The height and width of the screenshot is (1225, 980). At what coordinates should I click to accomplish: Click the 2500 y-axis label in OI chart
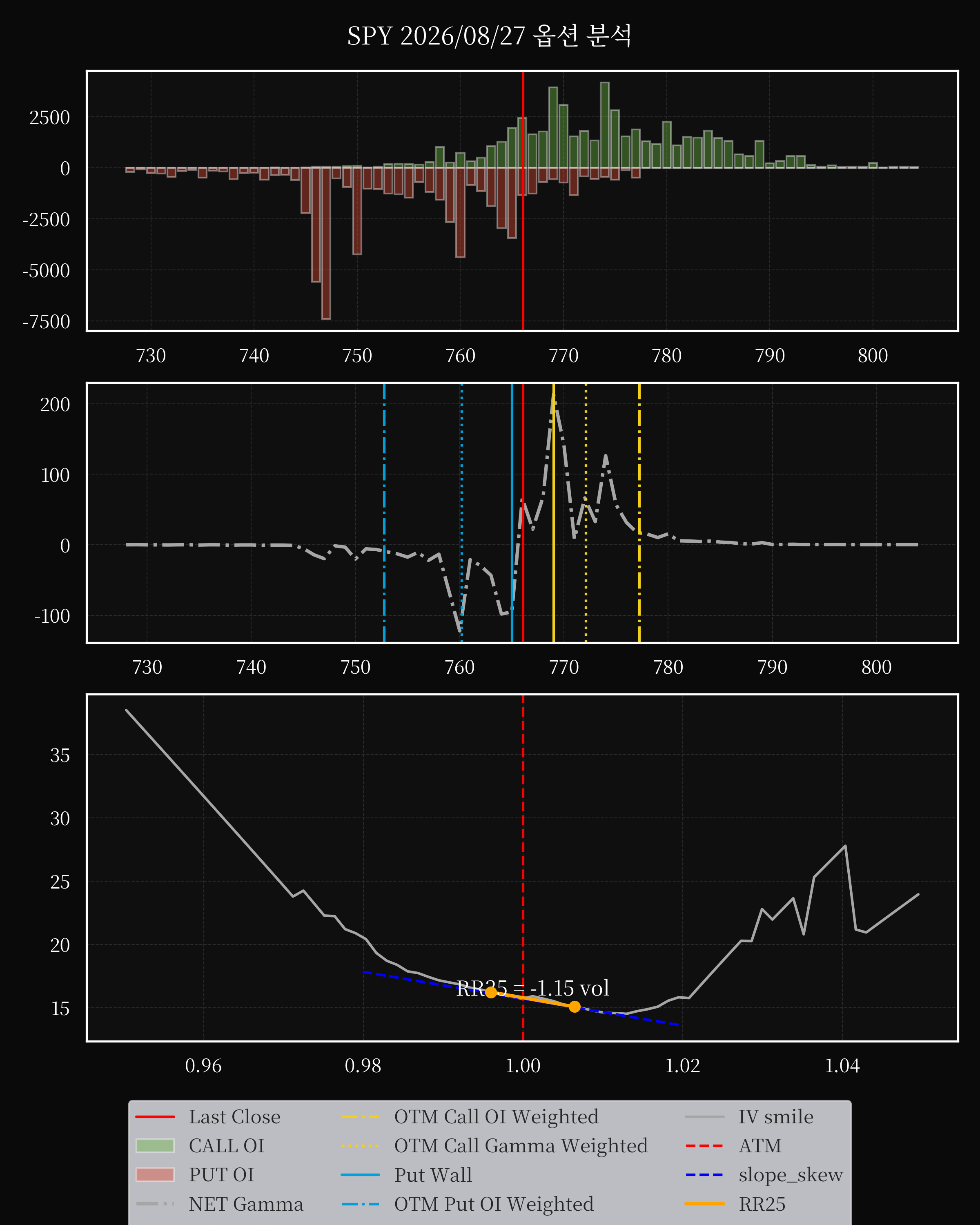(x=49, y=118)
